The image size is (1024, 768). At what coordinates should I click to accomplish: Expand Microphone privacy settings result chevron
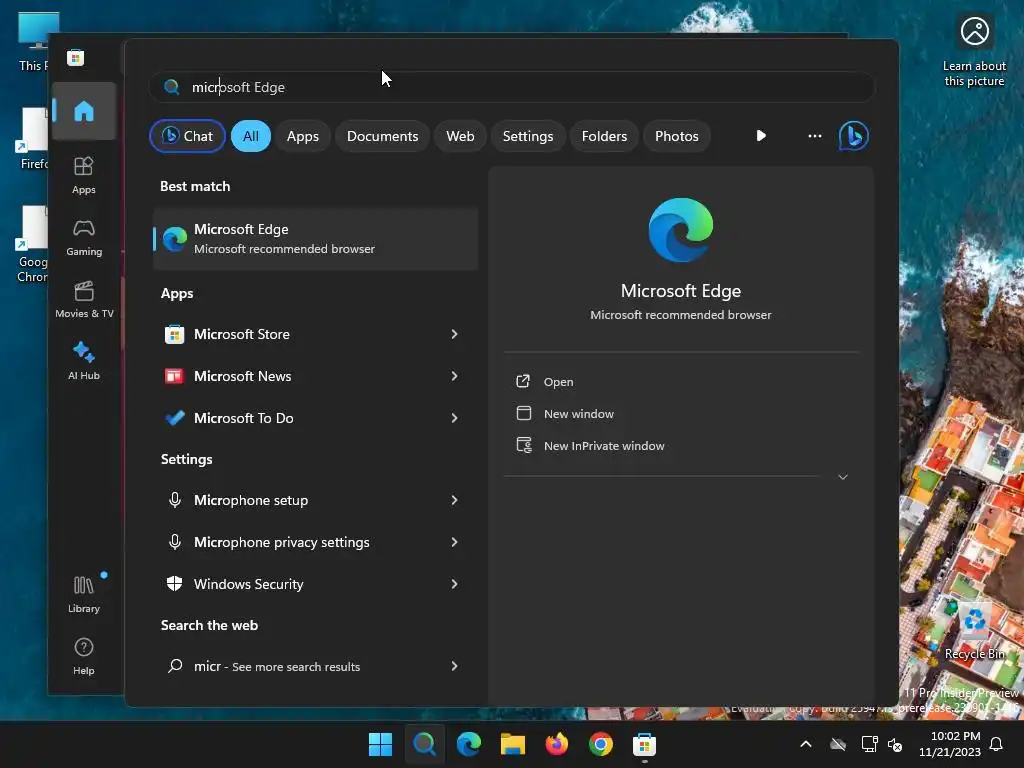coord(455,542)
